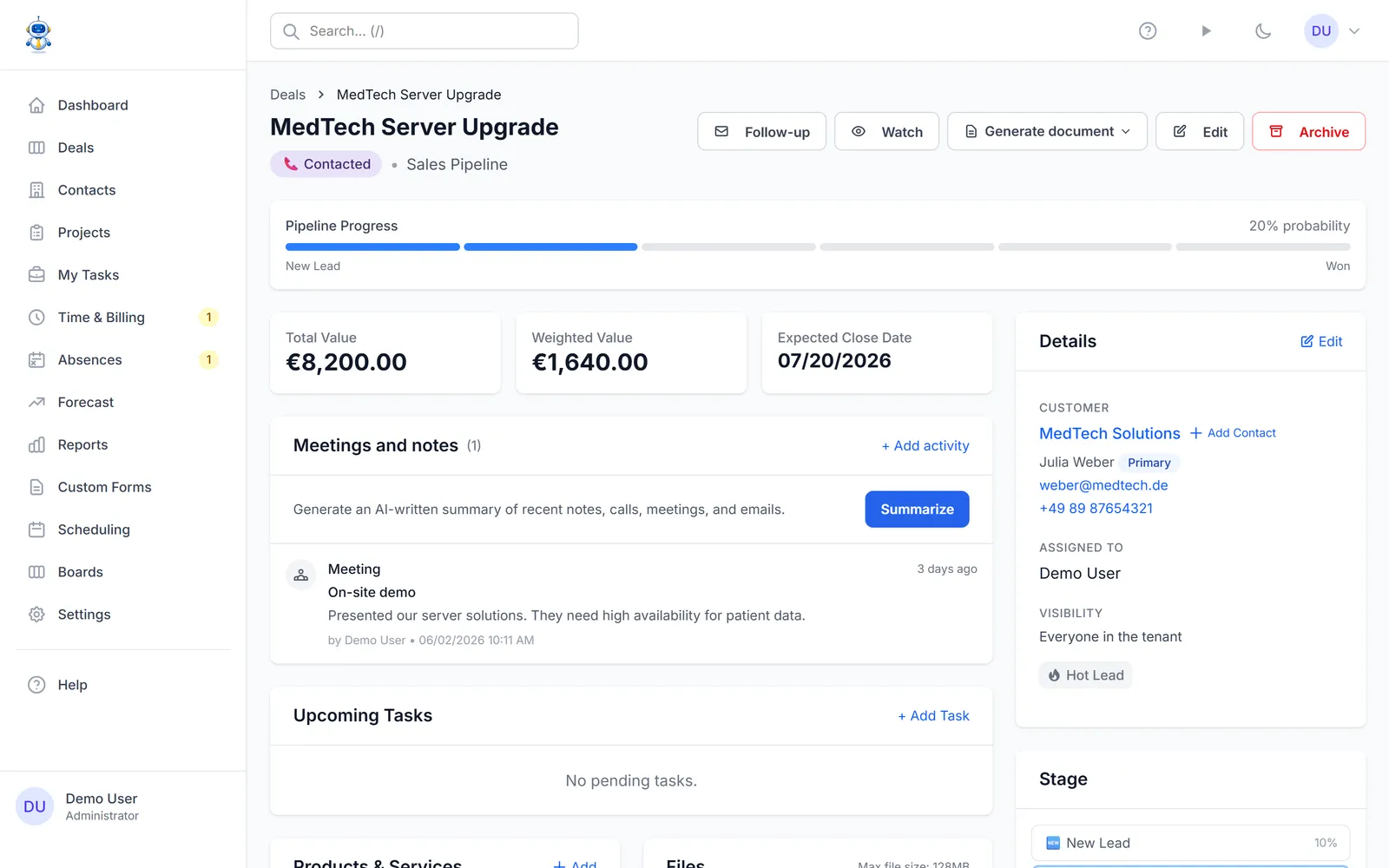The width and height of the screenshot is (1389, 868).
Task: Click Deals breadcrumb link
Action: 287,95
